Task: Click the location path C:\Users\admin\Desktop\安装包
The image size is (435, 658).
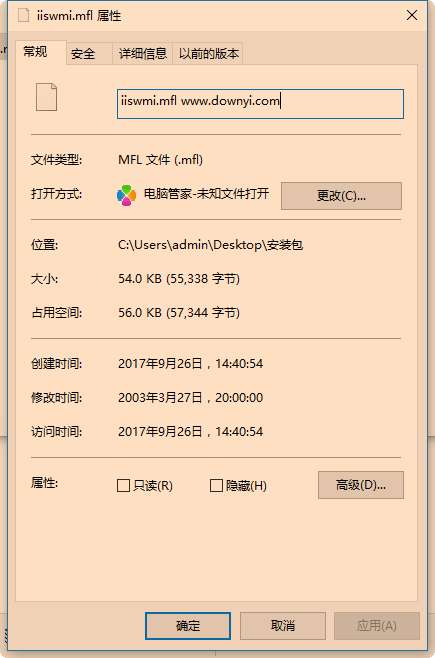Action: click(x=210, y=245)
